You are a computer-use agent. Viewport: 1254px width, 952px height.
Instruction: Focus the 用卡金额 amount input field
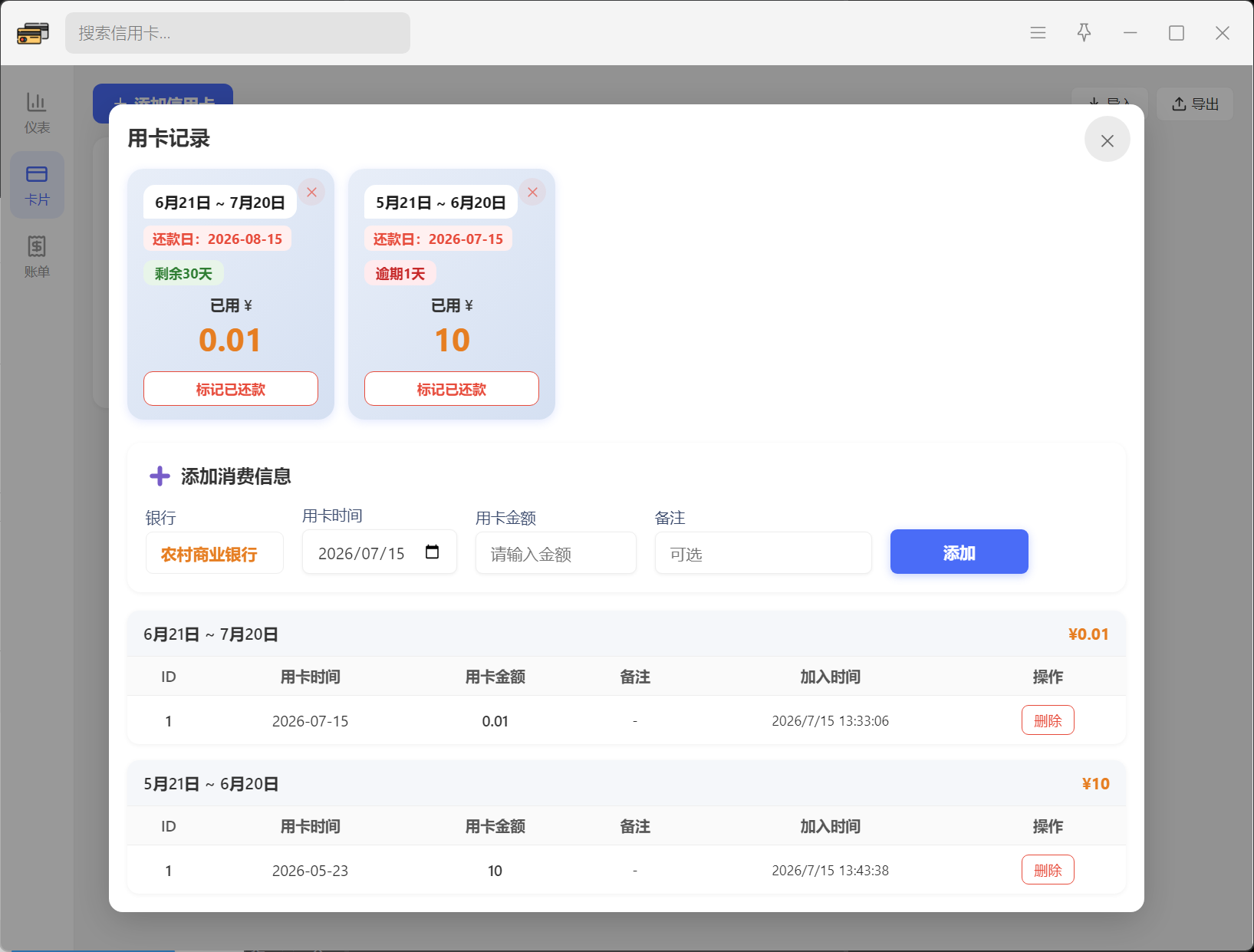[x=556, y=553]
